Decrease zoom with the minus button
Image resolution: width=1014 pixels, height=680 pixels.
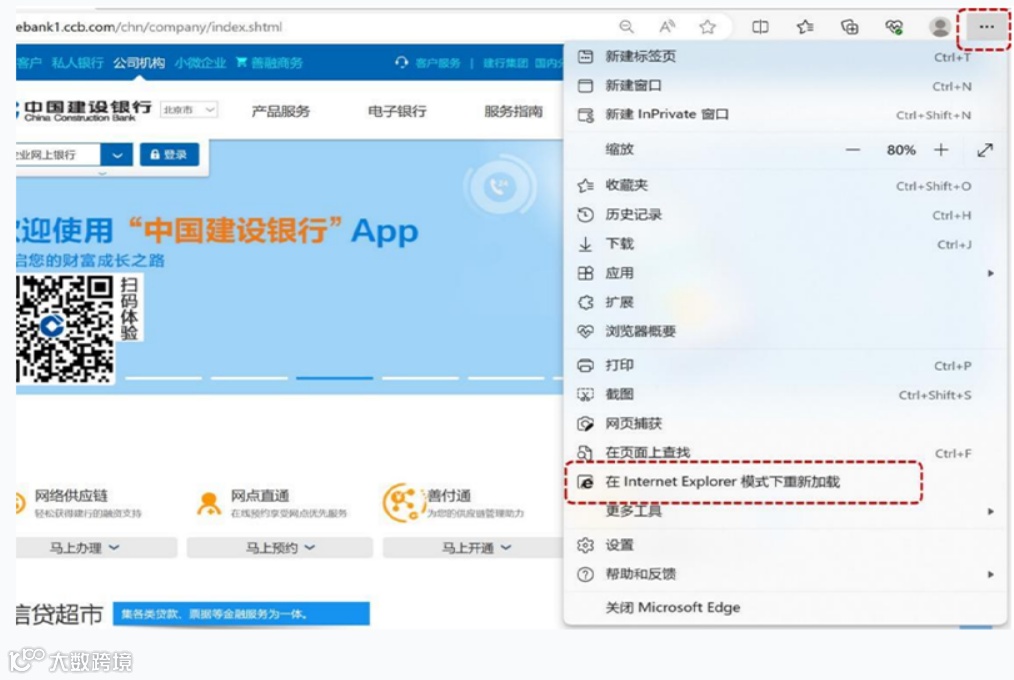point(853,150)
